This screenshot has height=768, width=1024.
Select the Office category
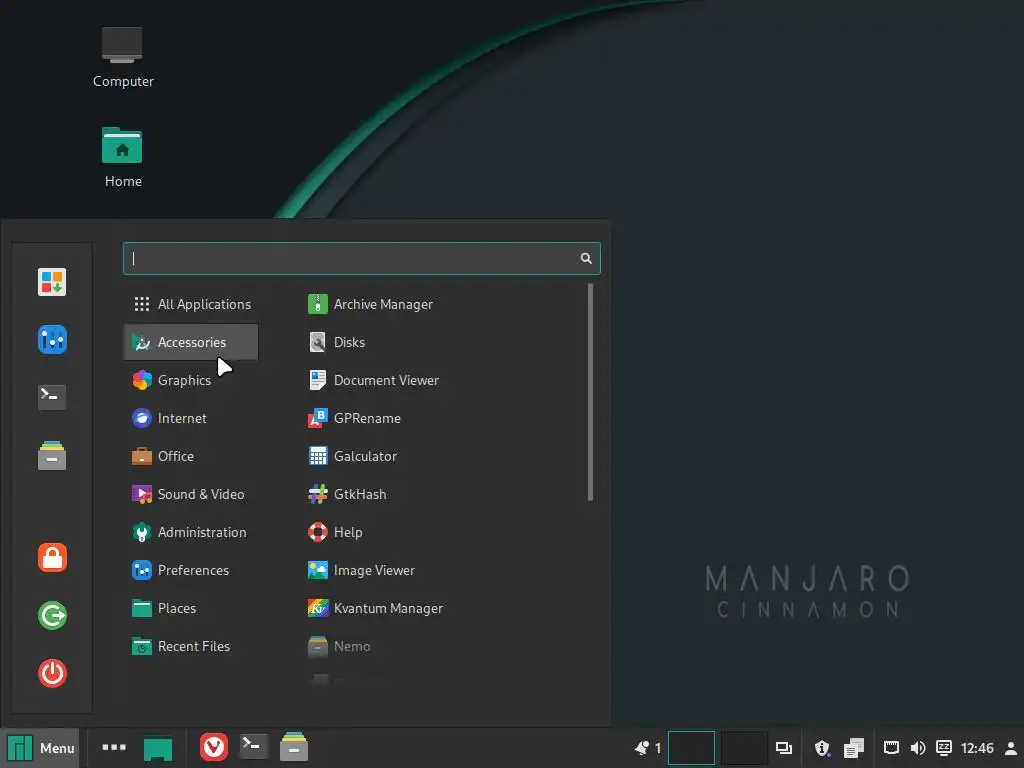pos(191,456)
